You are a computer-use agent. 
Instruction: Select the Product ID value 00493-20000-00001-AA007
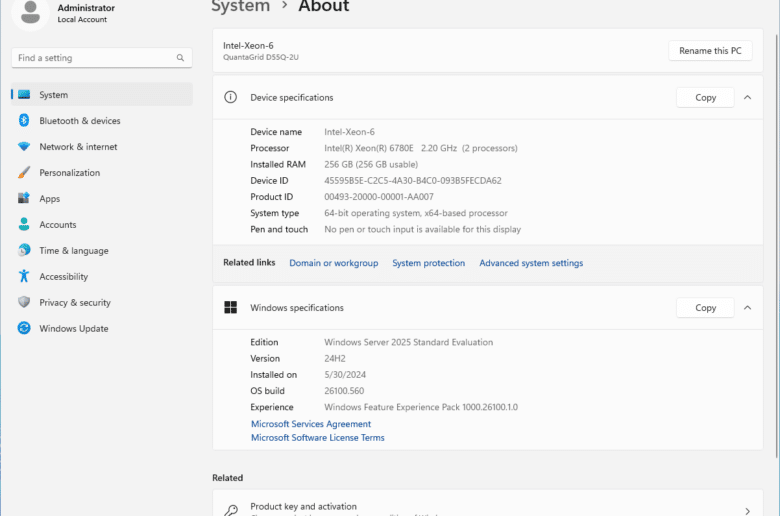coord(379,197)
